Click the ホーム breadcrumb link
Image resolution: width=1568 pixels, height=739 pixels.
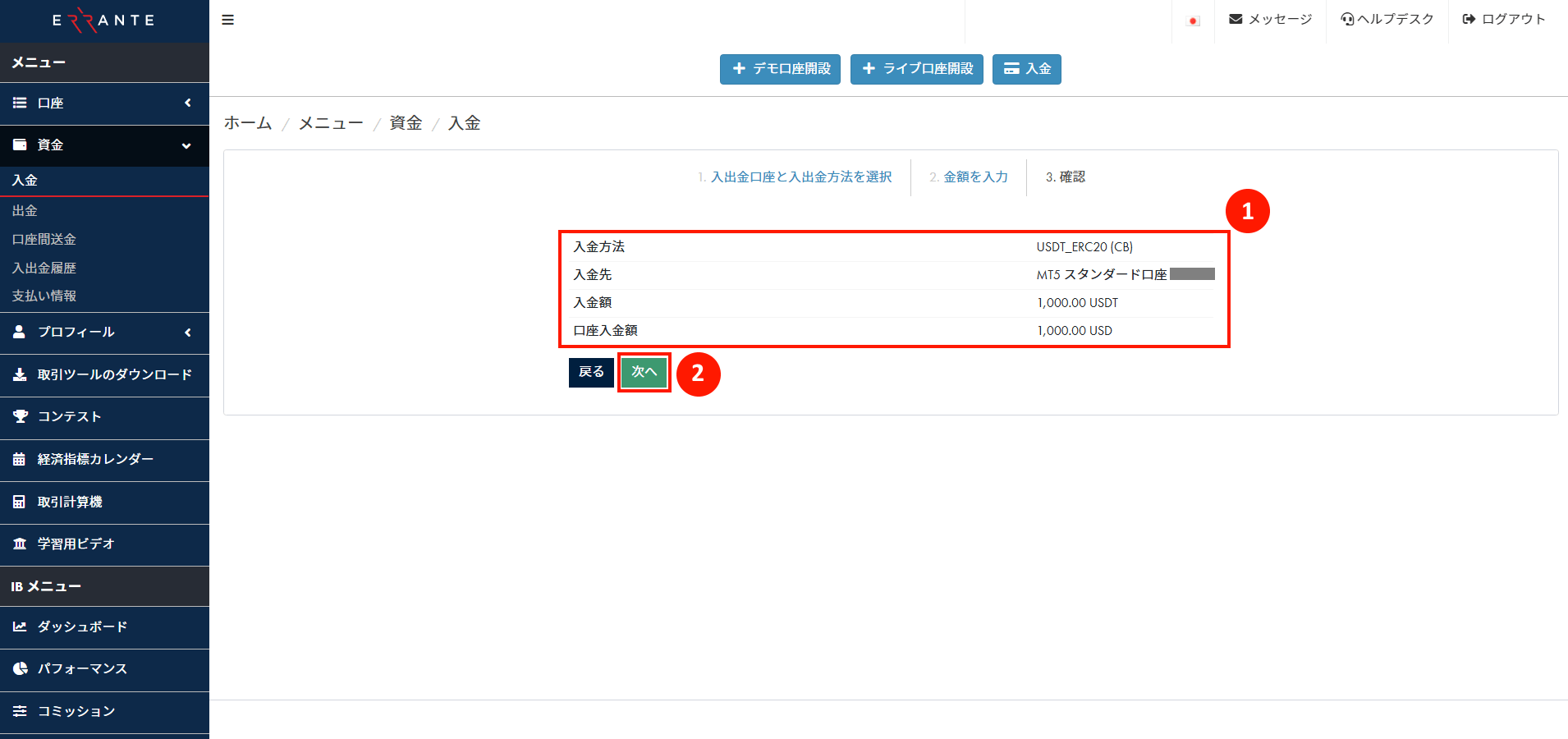pos(247,122)
